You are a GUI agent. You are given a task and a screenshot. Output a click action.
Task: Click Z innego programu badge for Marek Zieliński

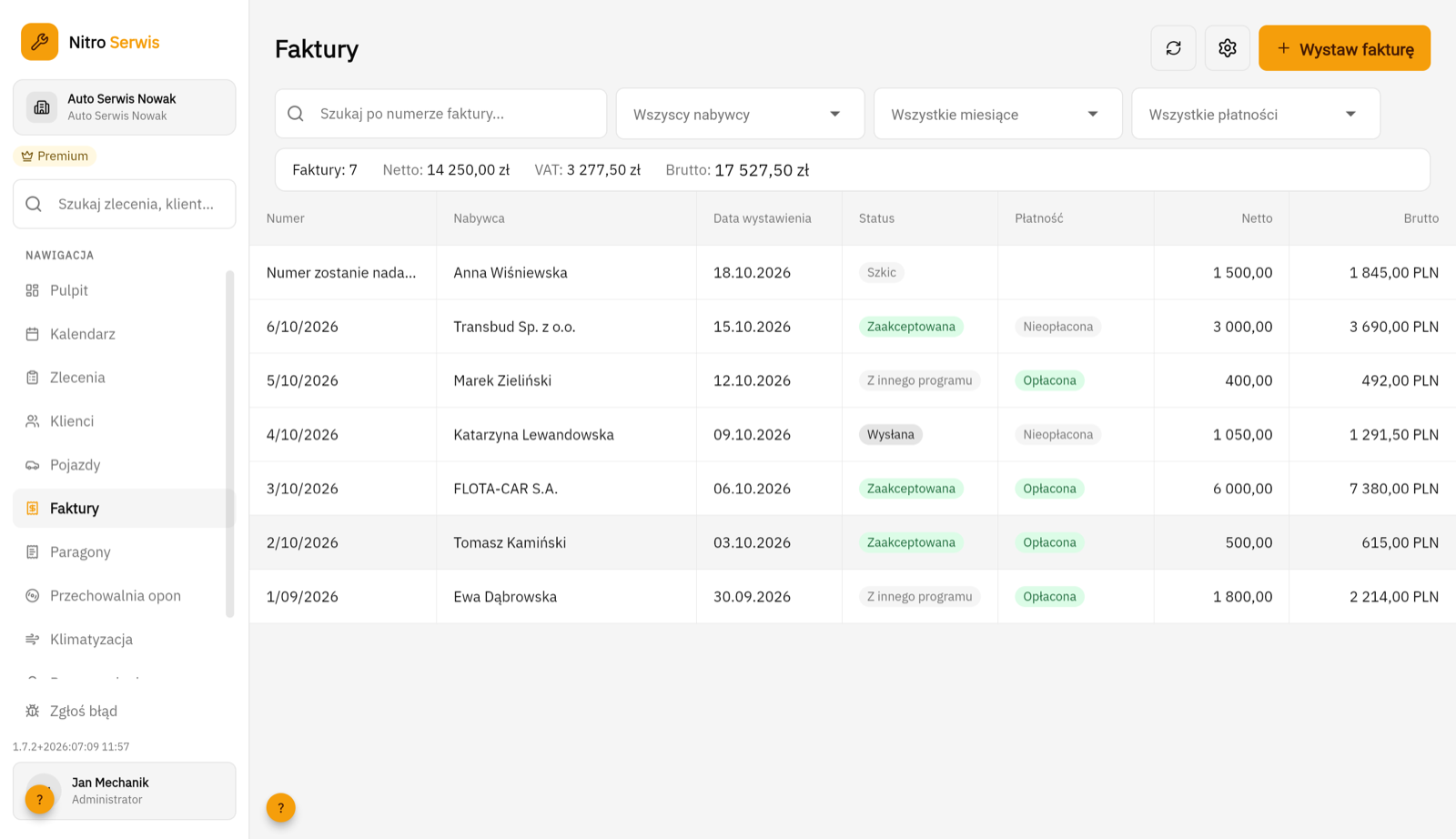[x=919, y=380]
